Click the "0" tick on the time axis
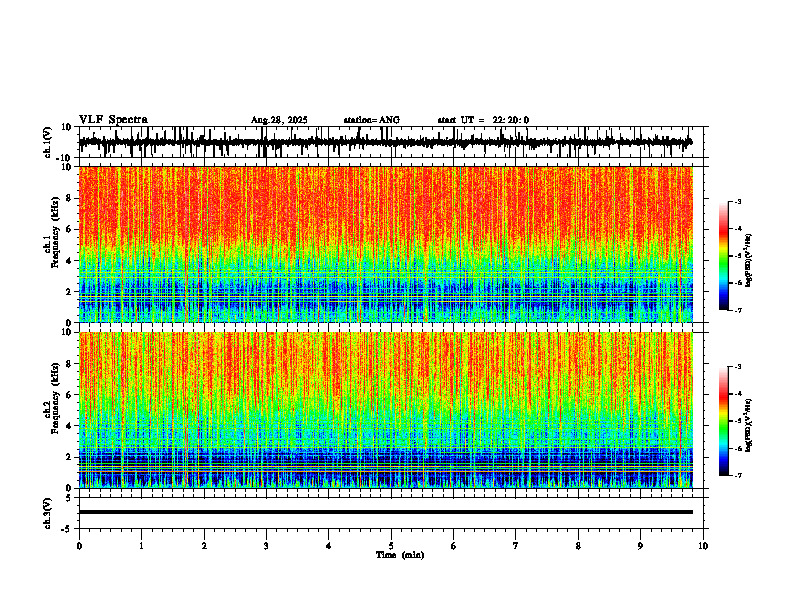This screenshot has width=792, height=612. (79, 546)
